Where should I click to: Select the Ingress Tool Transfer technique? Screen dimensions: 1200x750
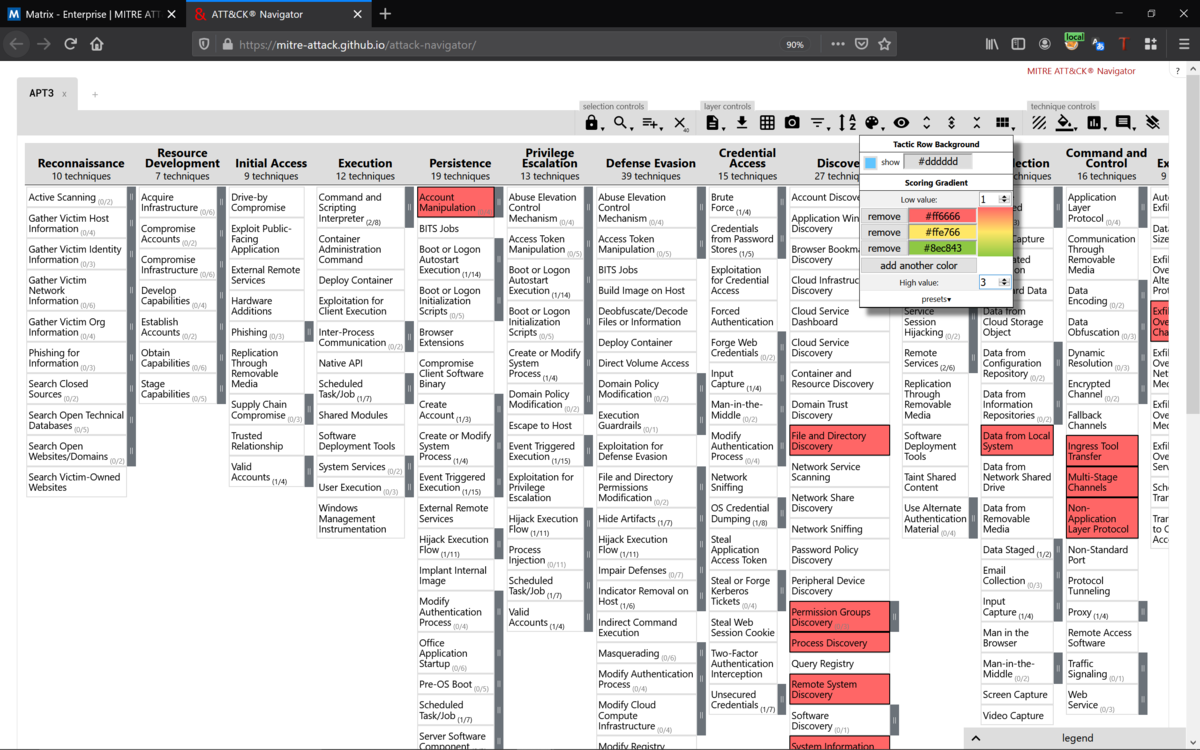pyautogui.click(x=1101, y=451)
